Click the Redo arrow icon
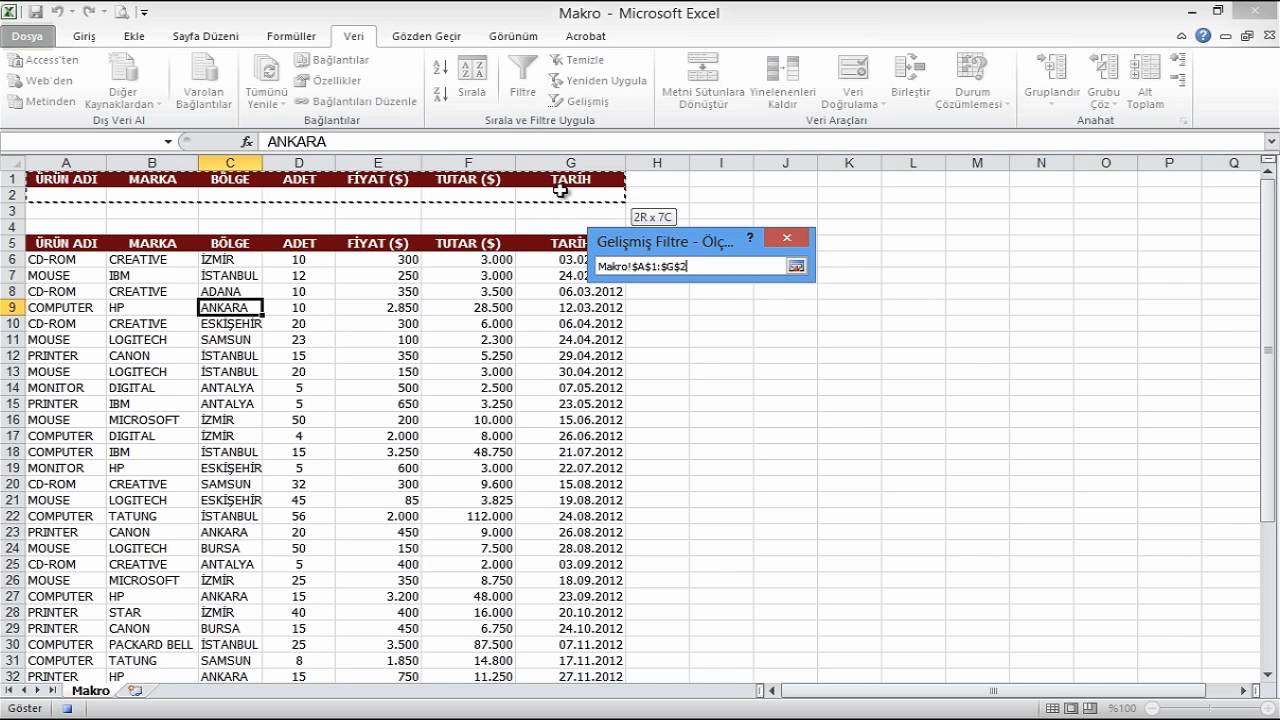This screenshot has width=1280, height=720. pyautogui.click(x=91, y=13)
